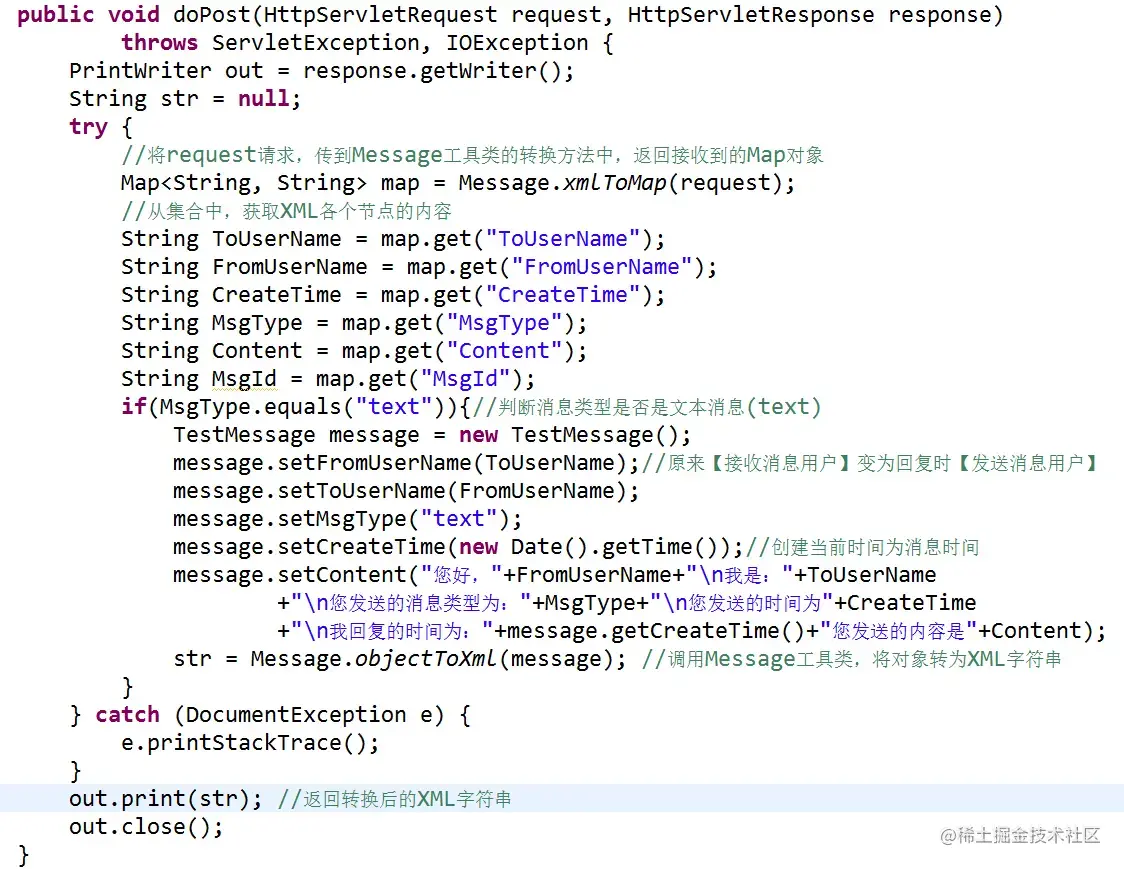
Task: Click the out.close() statement
Action: pyautogui.click(x=146, y=826)
